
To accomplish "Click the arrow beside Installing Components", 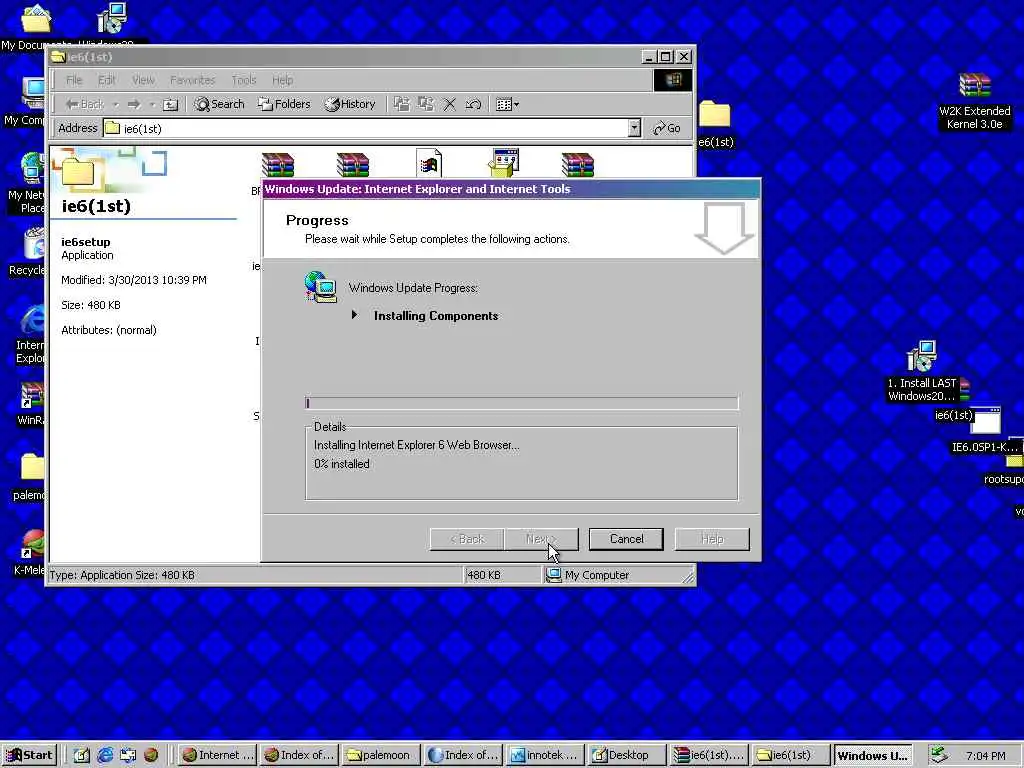I will (354, 315).
